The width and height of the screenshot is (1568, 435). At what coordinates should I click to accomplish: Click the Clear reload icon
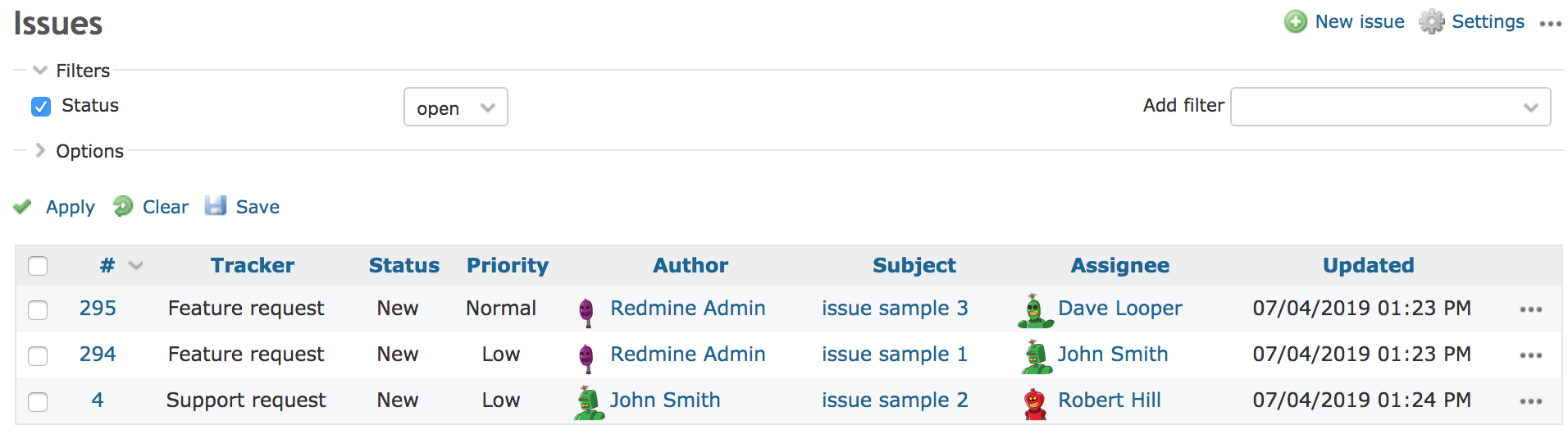click(123, 206)
